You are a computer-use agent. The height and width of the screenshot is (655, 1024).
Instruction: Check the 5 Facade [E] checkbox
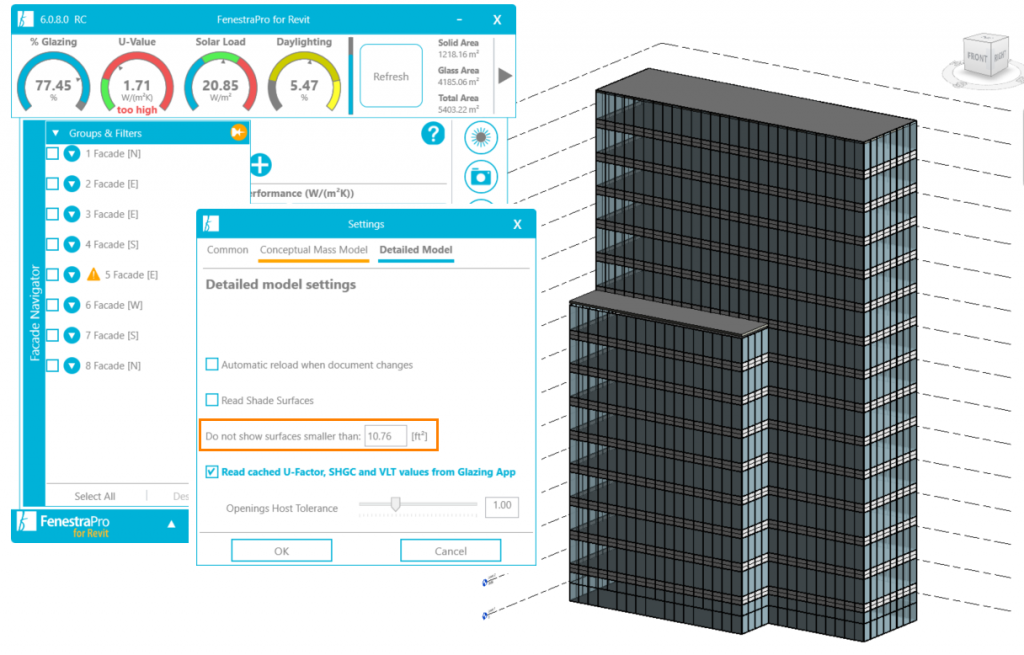(52, 274)
